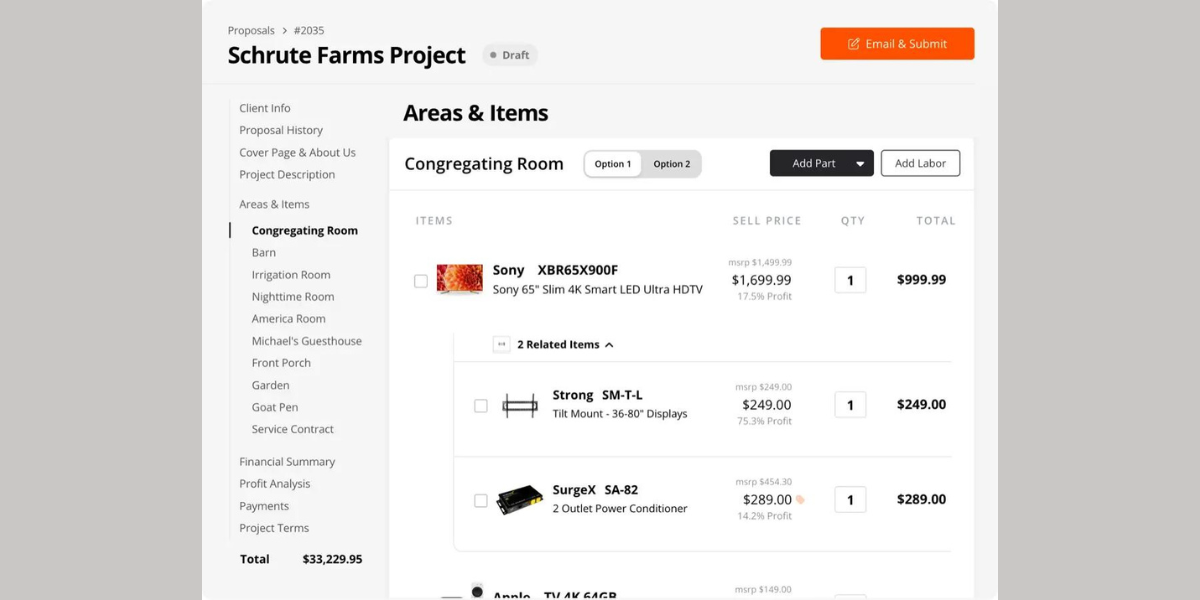Select Michael's Guesthouse area
The image size is (1200, 600).
(307, 340)
